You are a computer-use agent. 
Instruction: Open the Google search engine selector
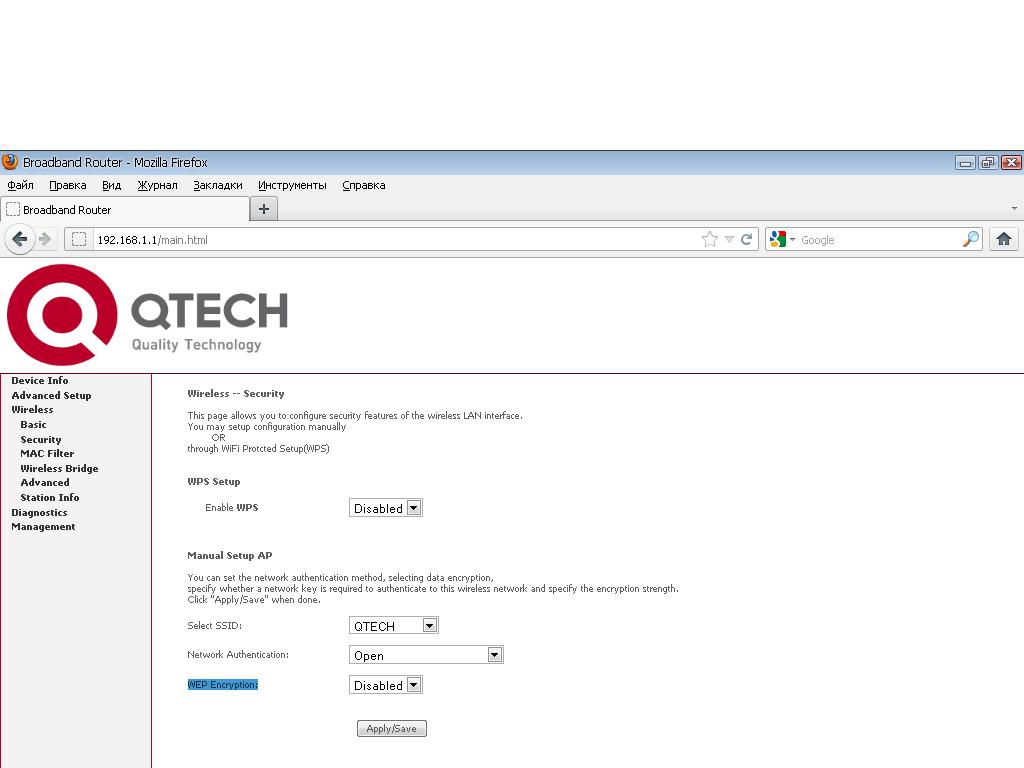(782, 240)
